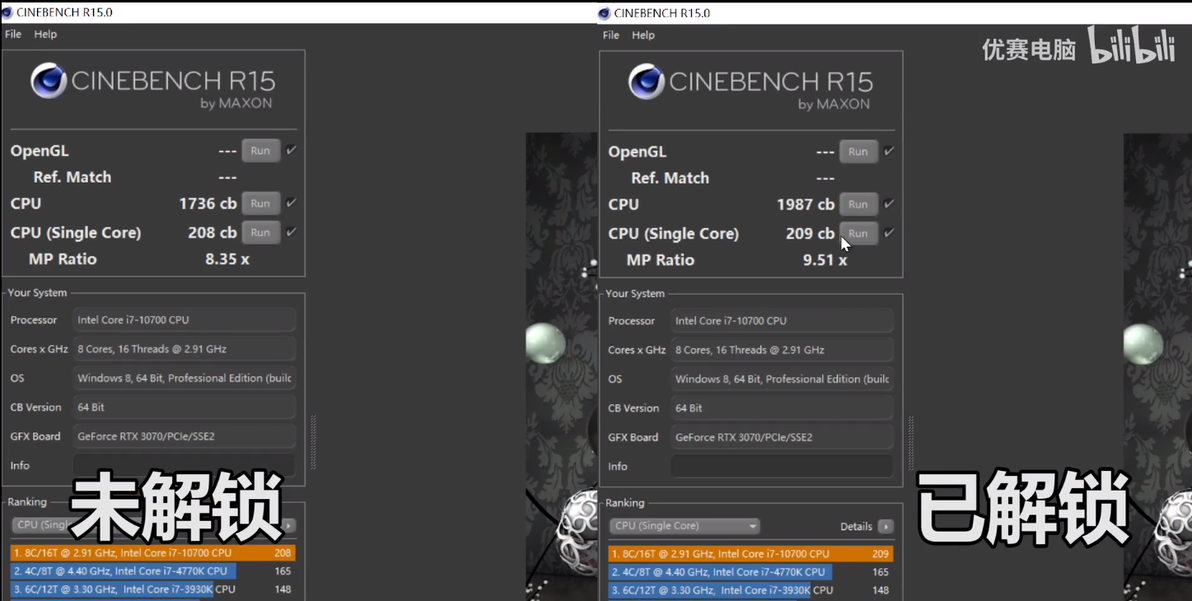Click Cinebench app icon in right window title bar

[604, 13]
